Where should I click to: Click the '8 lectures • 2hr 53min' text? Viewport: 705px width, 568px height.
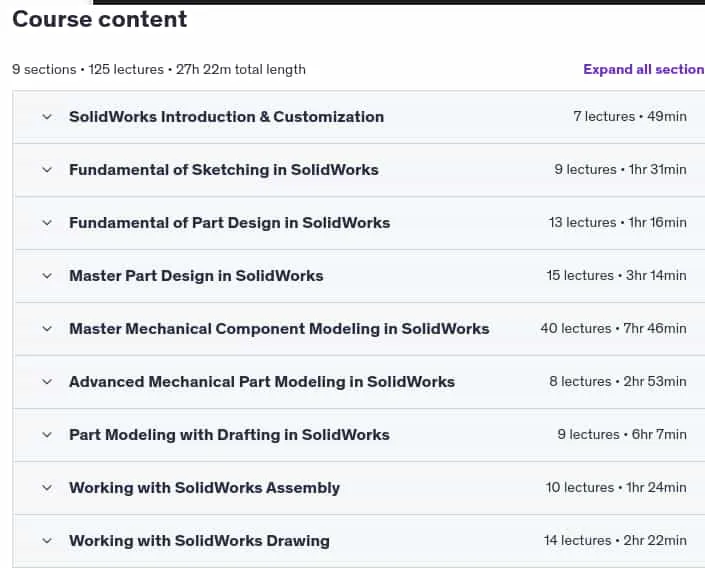(x=618, y=382)
